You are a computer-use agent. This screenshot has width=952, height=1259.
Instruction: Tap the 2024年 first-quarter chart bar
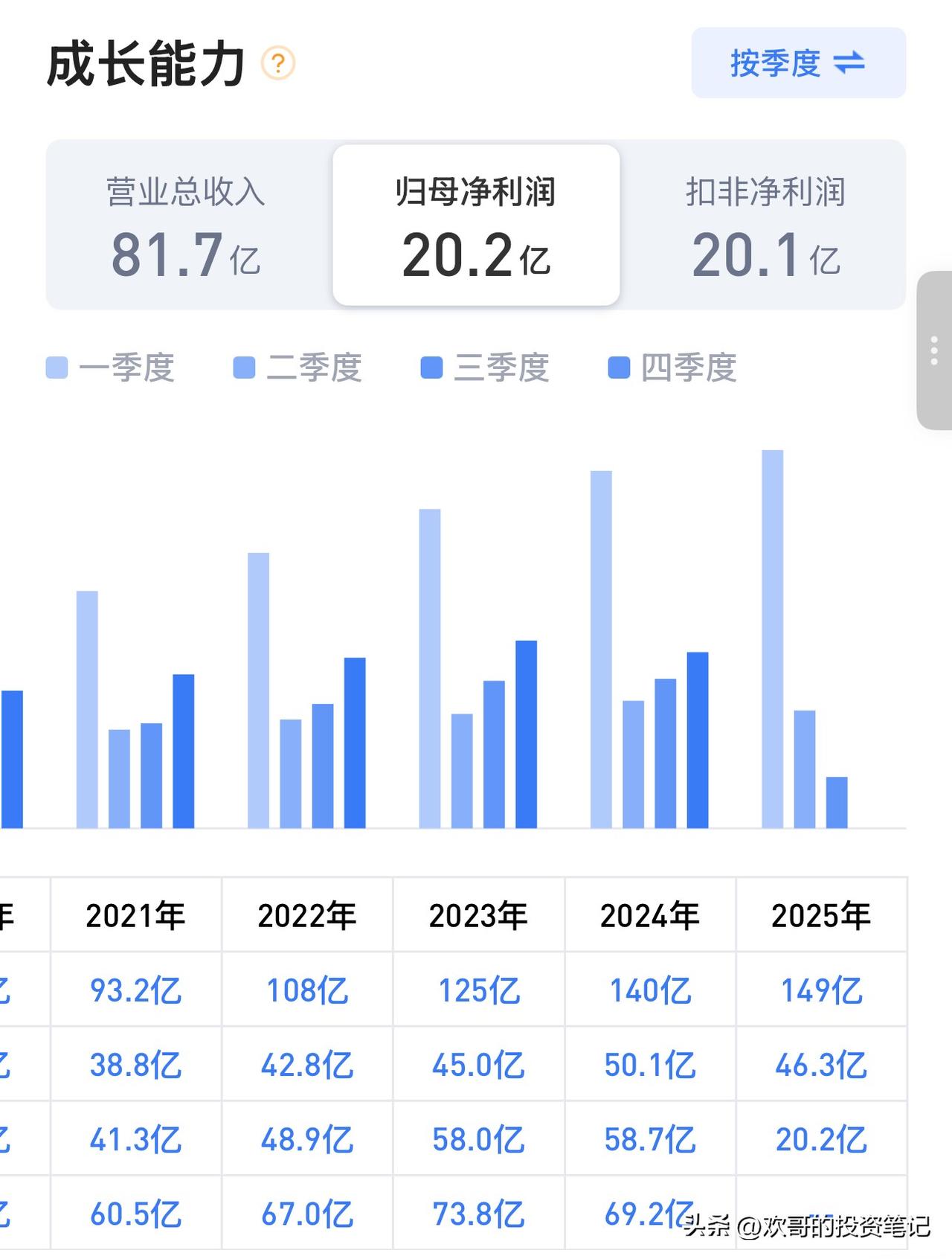601,650
